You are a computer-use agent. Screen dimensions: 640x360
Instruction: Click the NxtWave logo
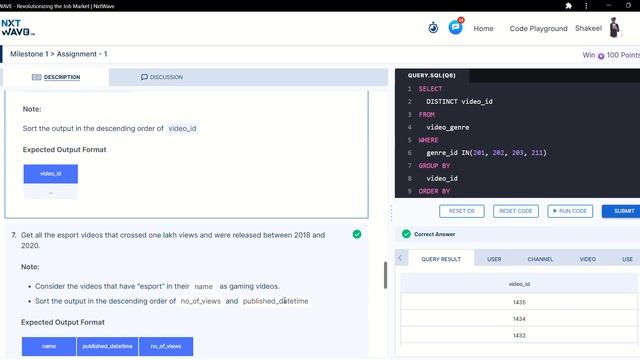pos(18,28)
